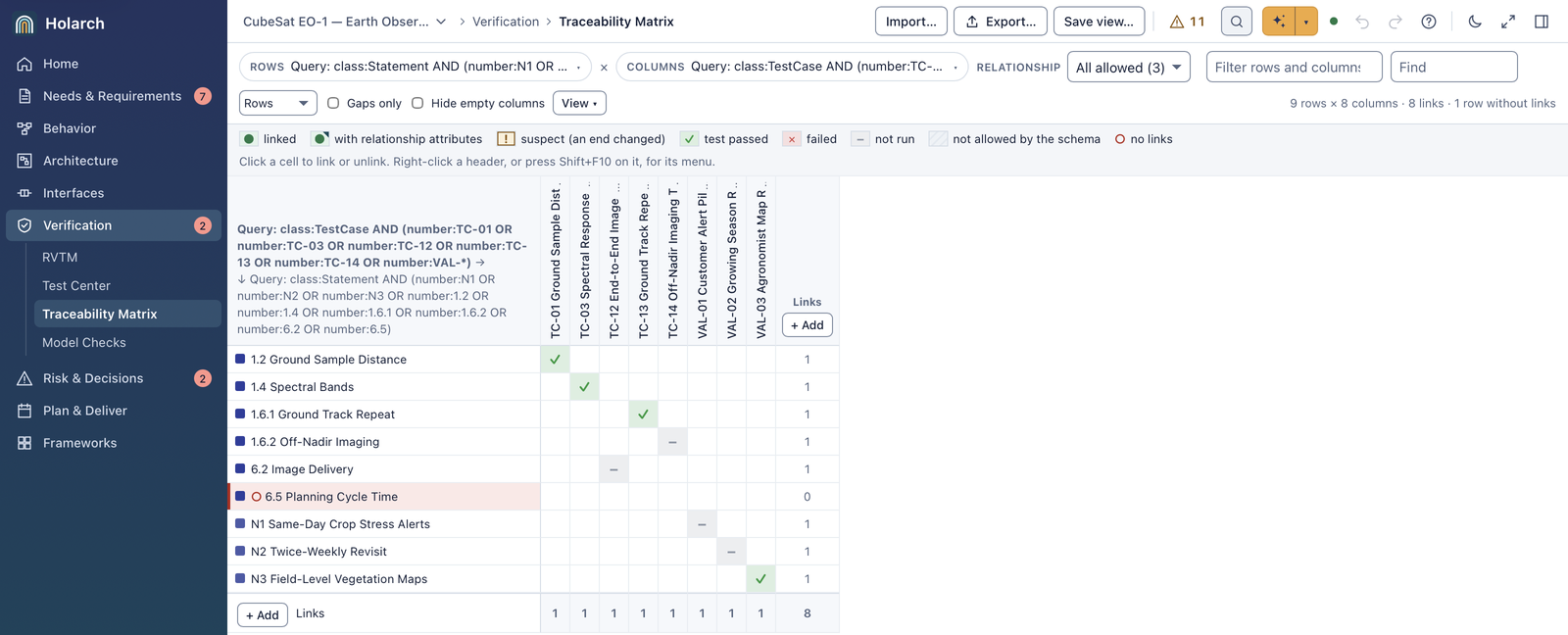Toggle not-run cell 1.6.2 and TC-14
This screenshot has width=1568, height=635.
tap(672, 442)
